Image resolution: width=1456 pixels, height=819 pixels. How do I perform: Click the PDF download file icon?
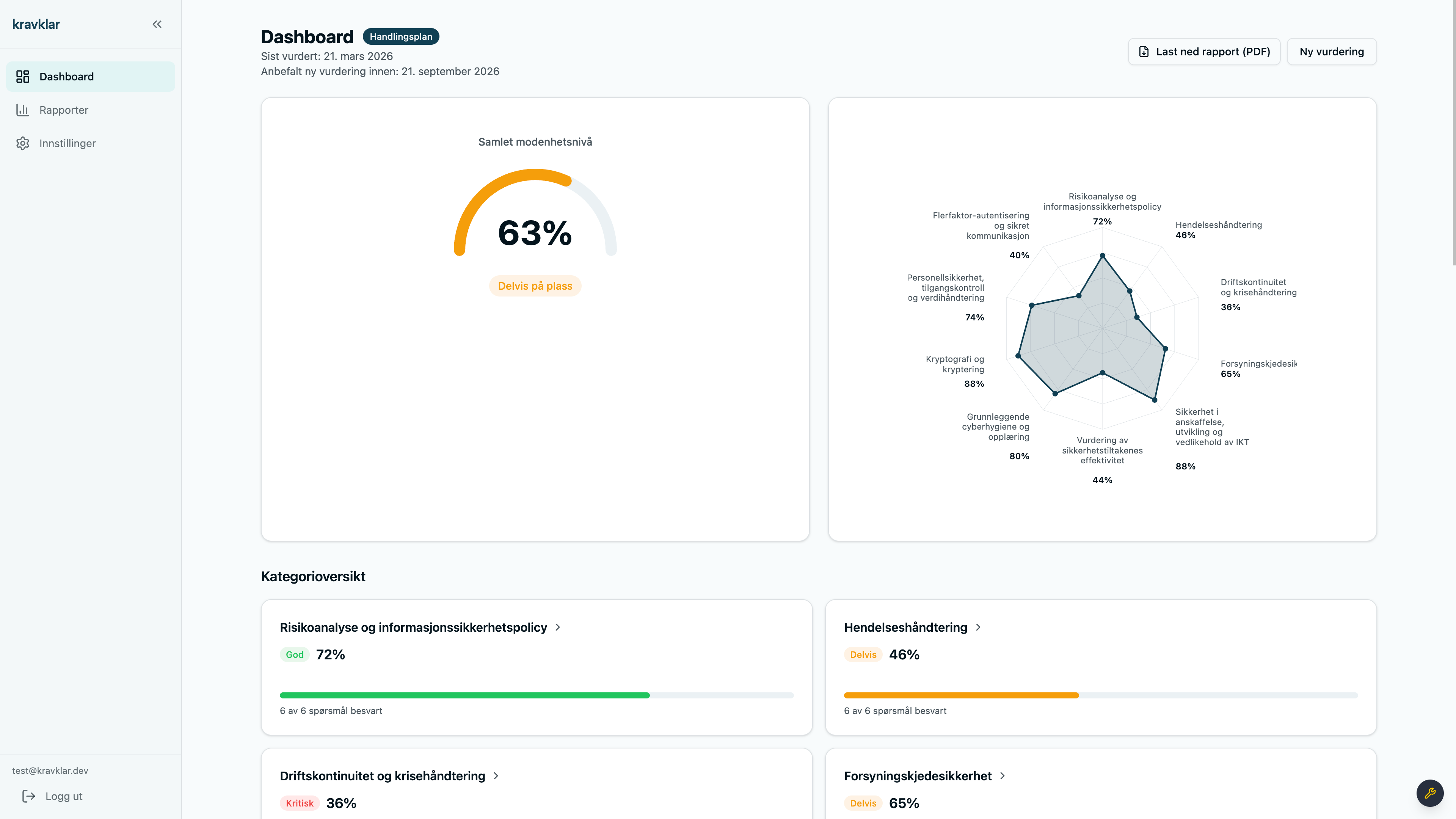(1144, 52)
